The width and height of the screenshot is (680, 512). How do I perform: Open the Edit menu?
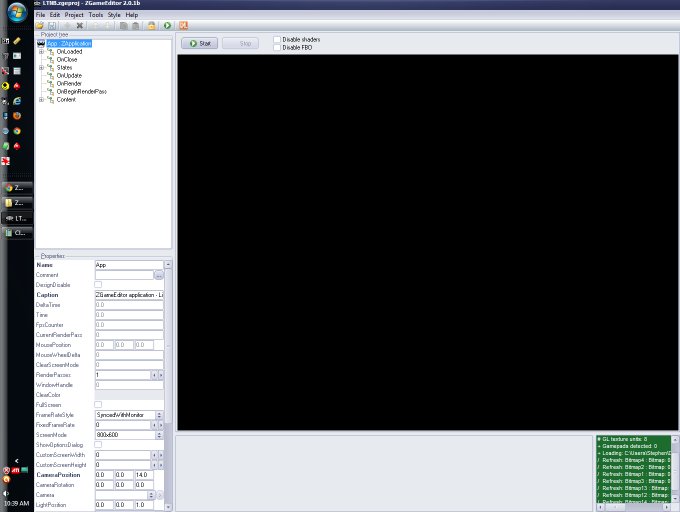click(55, 15)
